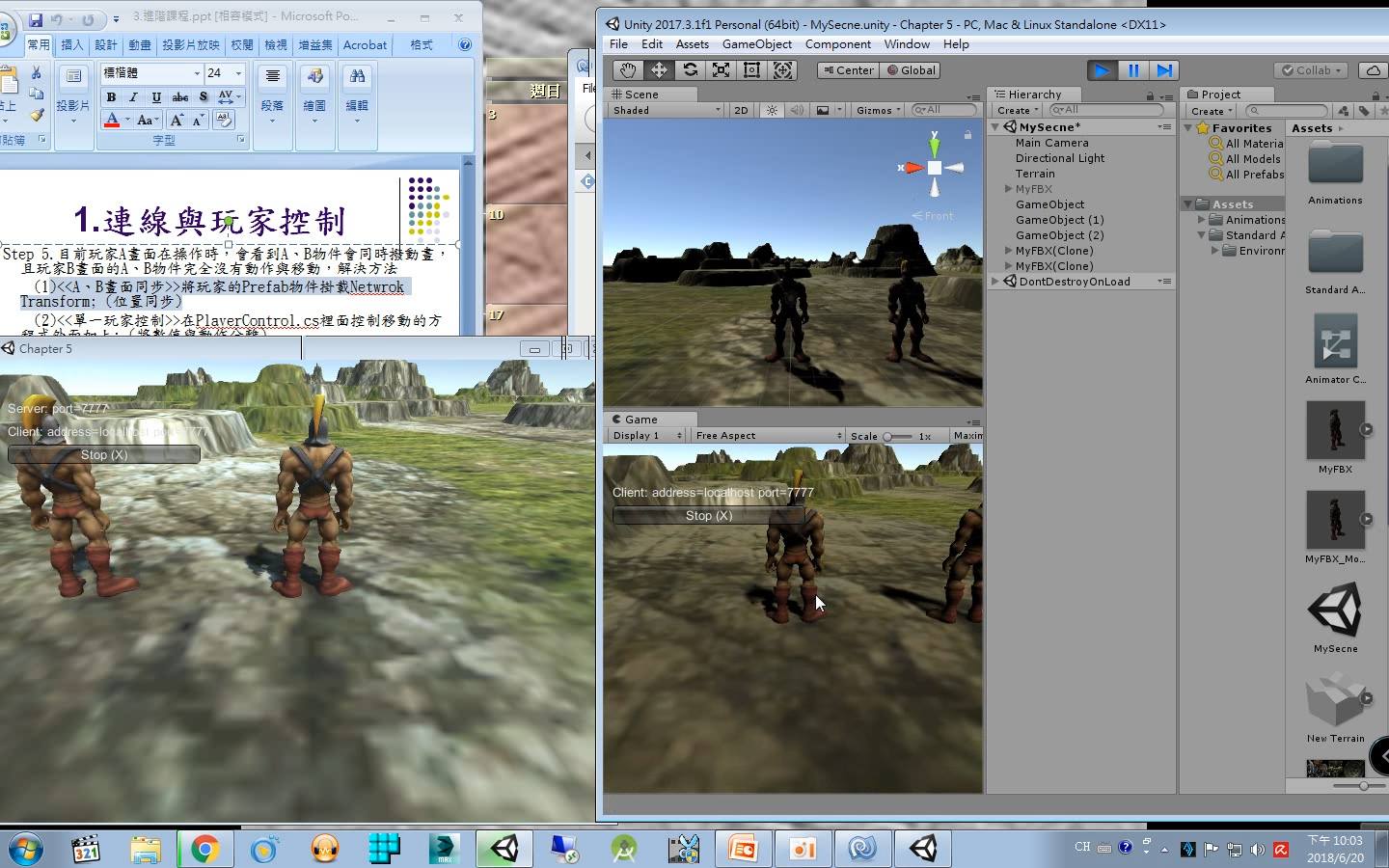1389x868 pixels.
Task: Select the MySecne scene asset
Action: pyautogui.click(x=1335, y=610)
